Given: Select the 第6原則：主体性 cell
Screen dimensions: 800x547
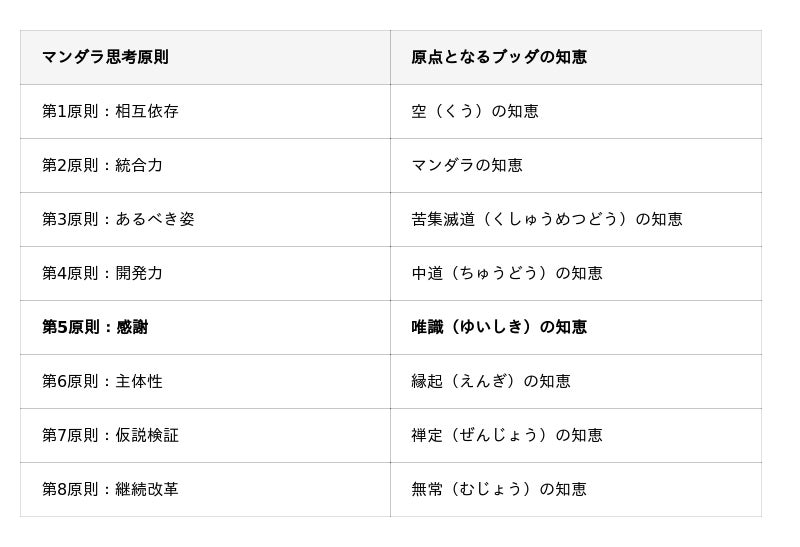Looking at the screenshot, I should tap(102, 381).
